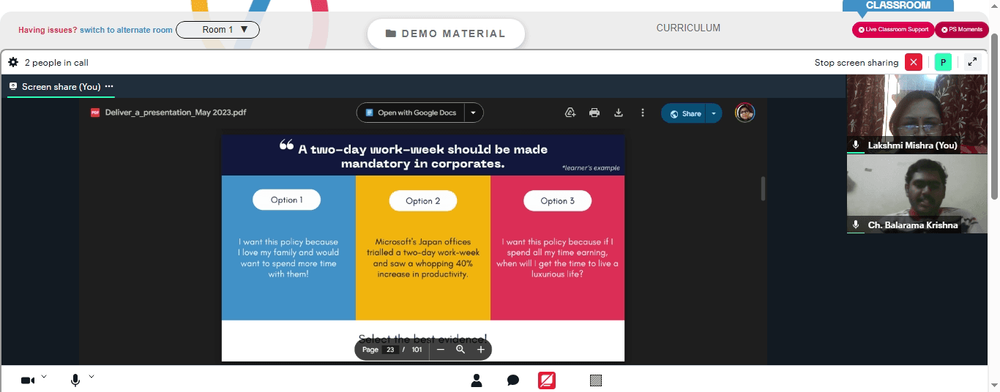The image size is (1000, 392).
Task: Open call settings gear icon
Action: point(13,62)
